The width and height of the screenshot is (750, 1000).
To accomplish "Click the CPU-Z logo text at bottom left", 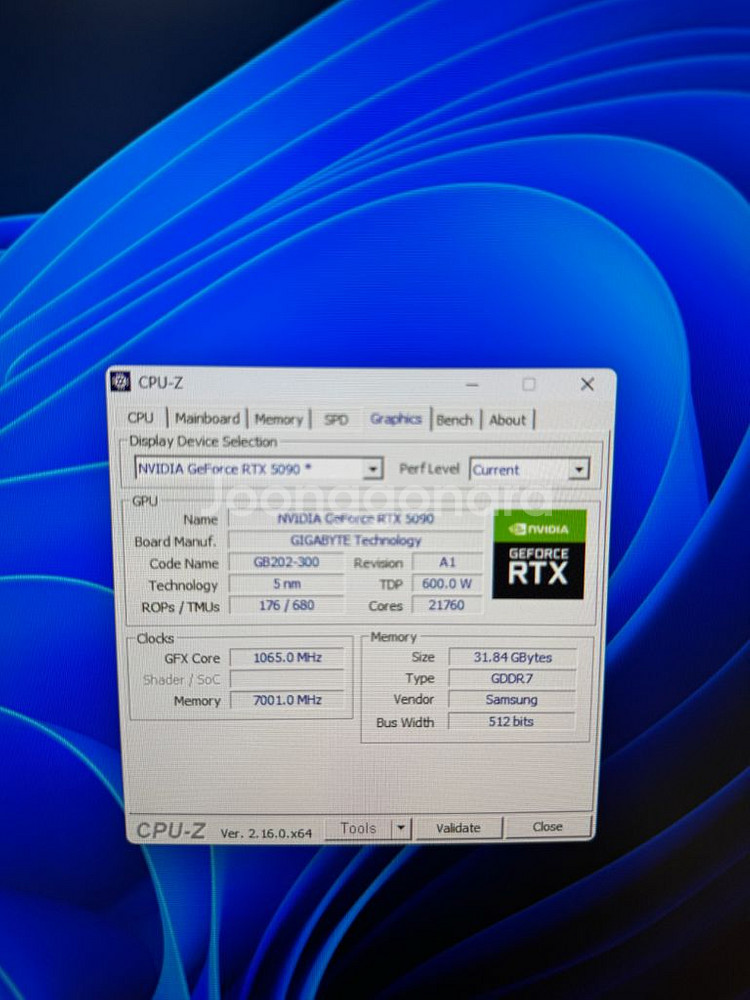I will [170, 830].
